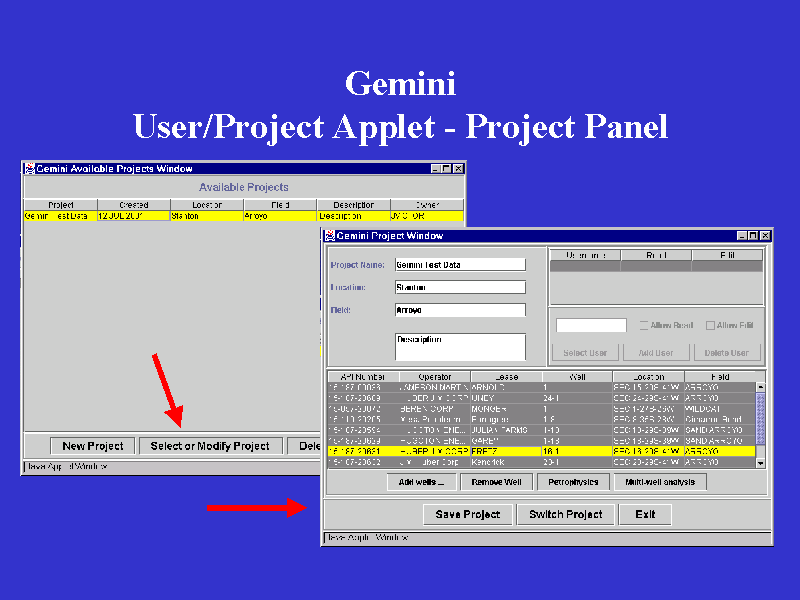The height and width of the screenshot is (600, 800).
Task: Click the Delete User button
Action: [x=727, y=353]
